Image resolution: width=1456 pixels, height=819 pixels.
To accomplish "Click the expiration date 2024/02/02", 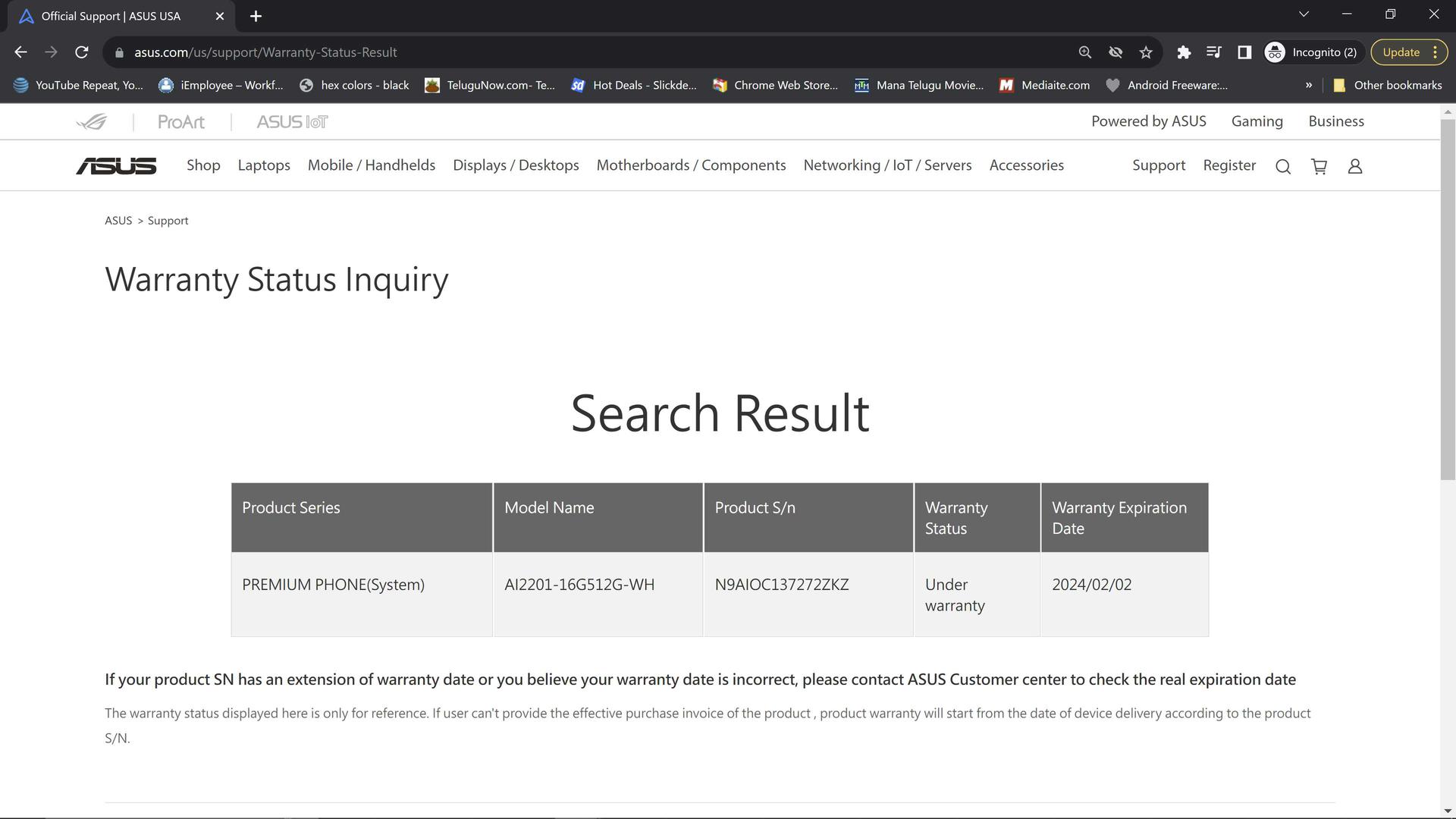I will click(x=1091, y=585).
